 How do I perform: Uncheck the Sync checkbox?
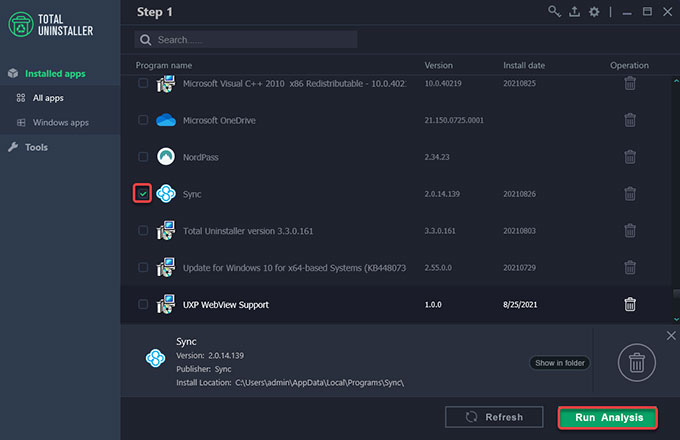pyautogui.click(x=143, y=194)
